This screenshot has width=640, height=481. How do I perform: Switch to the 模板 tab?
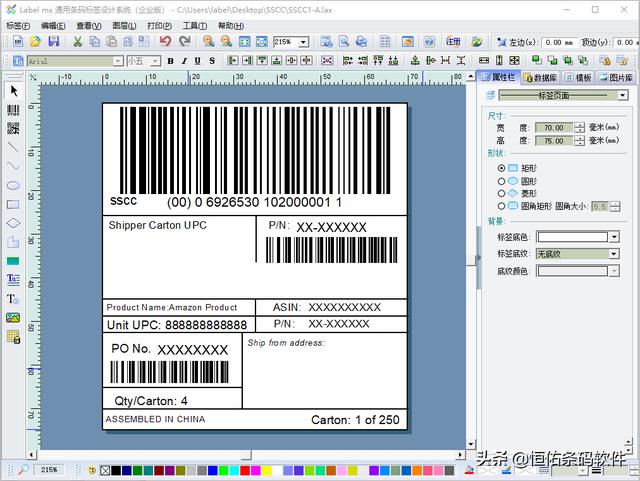(578, 78)
